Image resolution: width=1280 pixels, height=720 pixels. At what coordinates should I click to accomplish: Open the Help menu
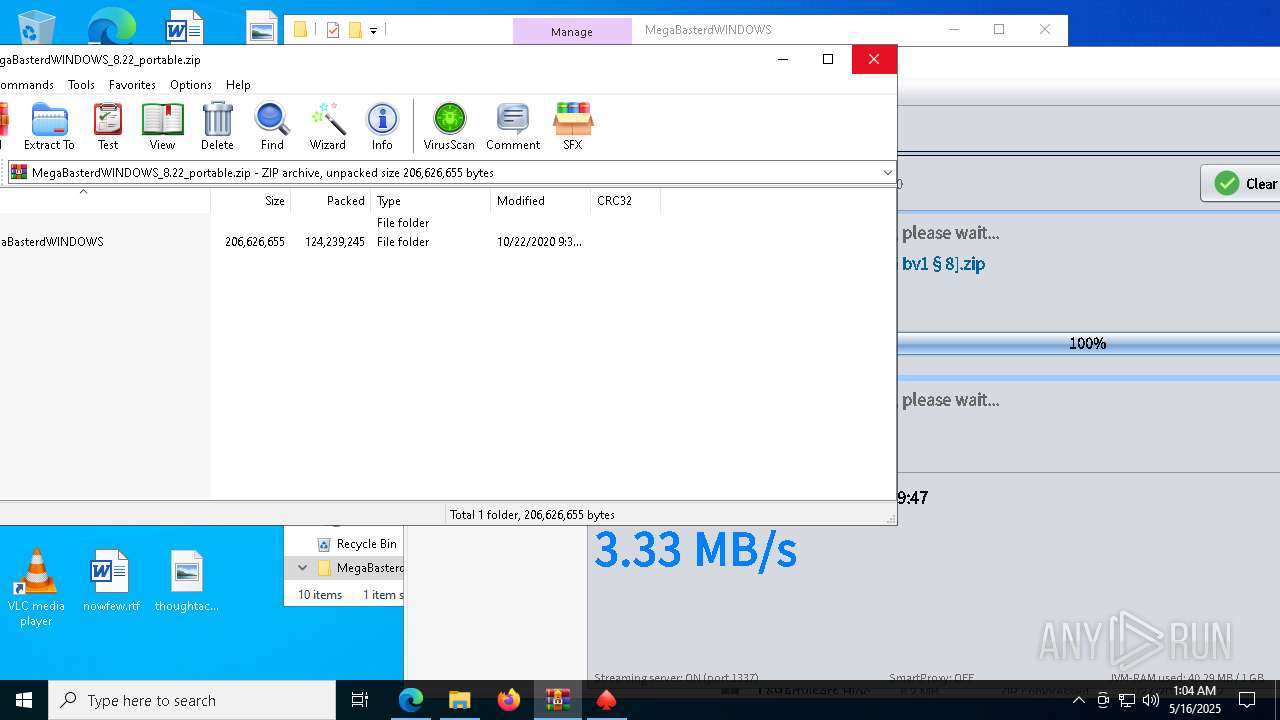point(238,85)
